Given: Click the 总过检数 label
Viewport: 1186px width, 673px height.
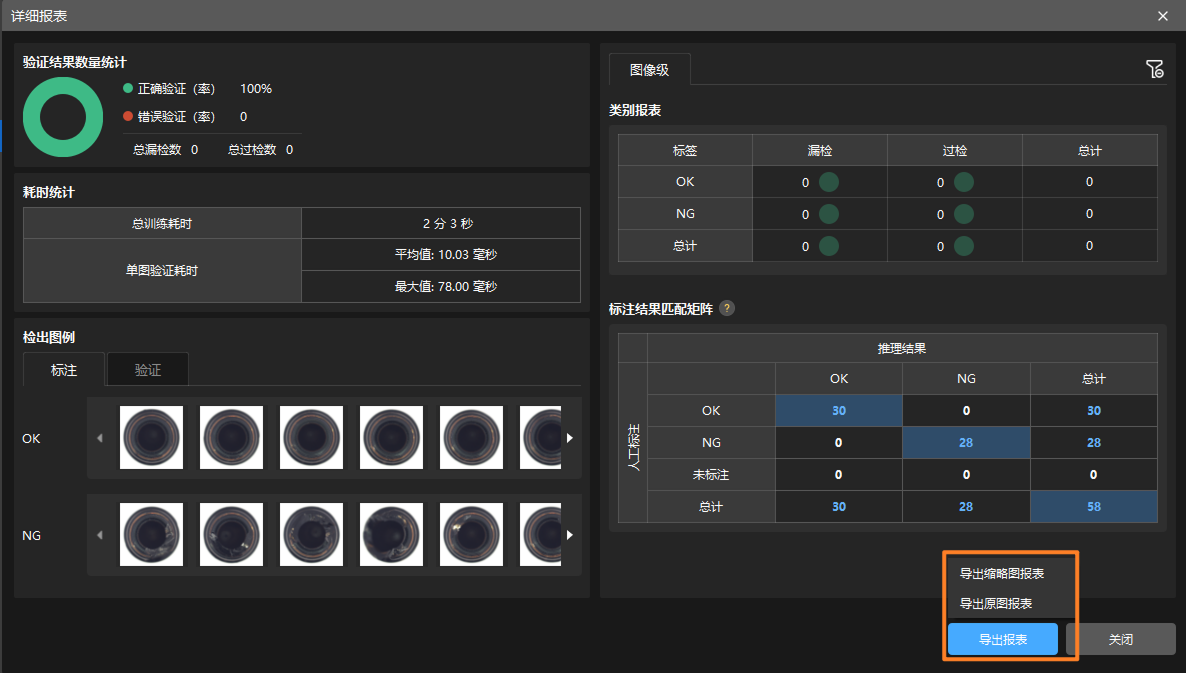Looking at the screenshot, I should (253, 150).
